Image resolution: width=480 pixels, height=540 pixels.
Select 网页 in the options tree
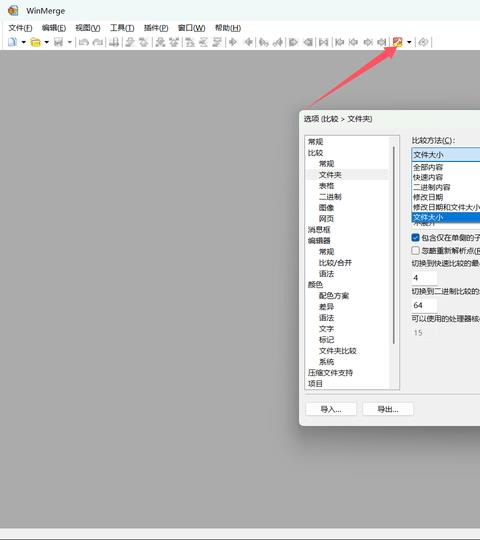pyautogui.click(x=326, y=219)
